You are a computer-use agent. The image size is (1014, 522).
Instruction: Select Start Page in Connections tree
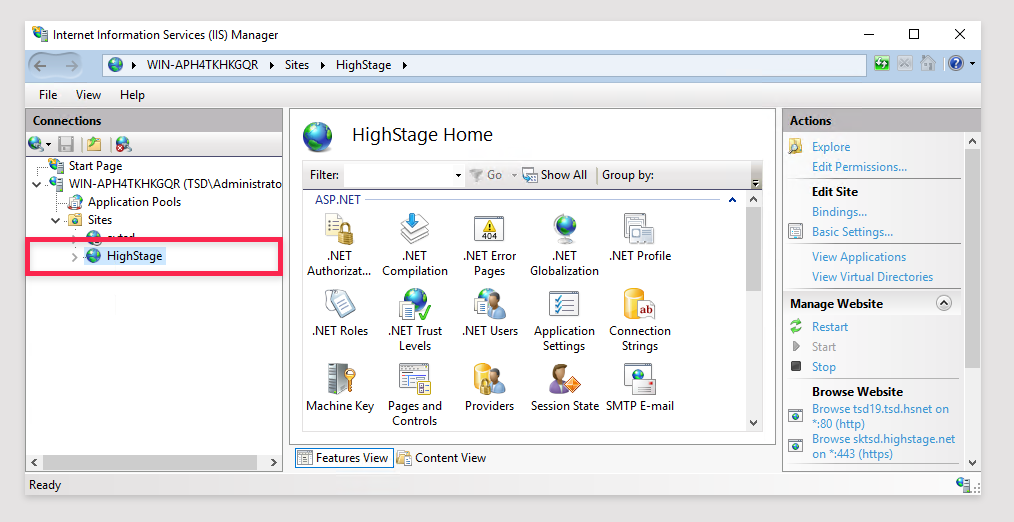tap(95, 166)
